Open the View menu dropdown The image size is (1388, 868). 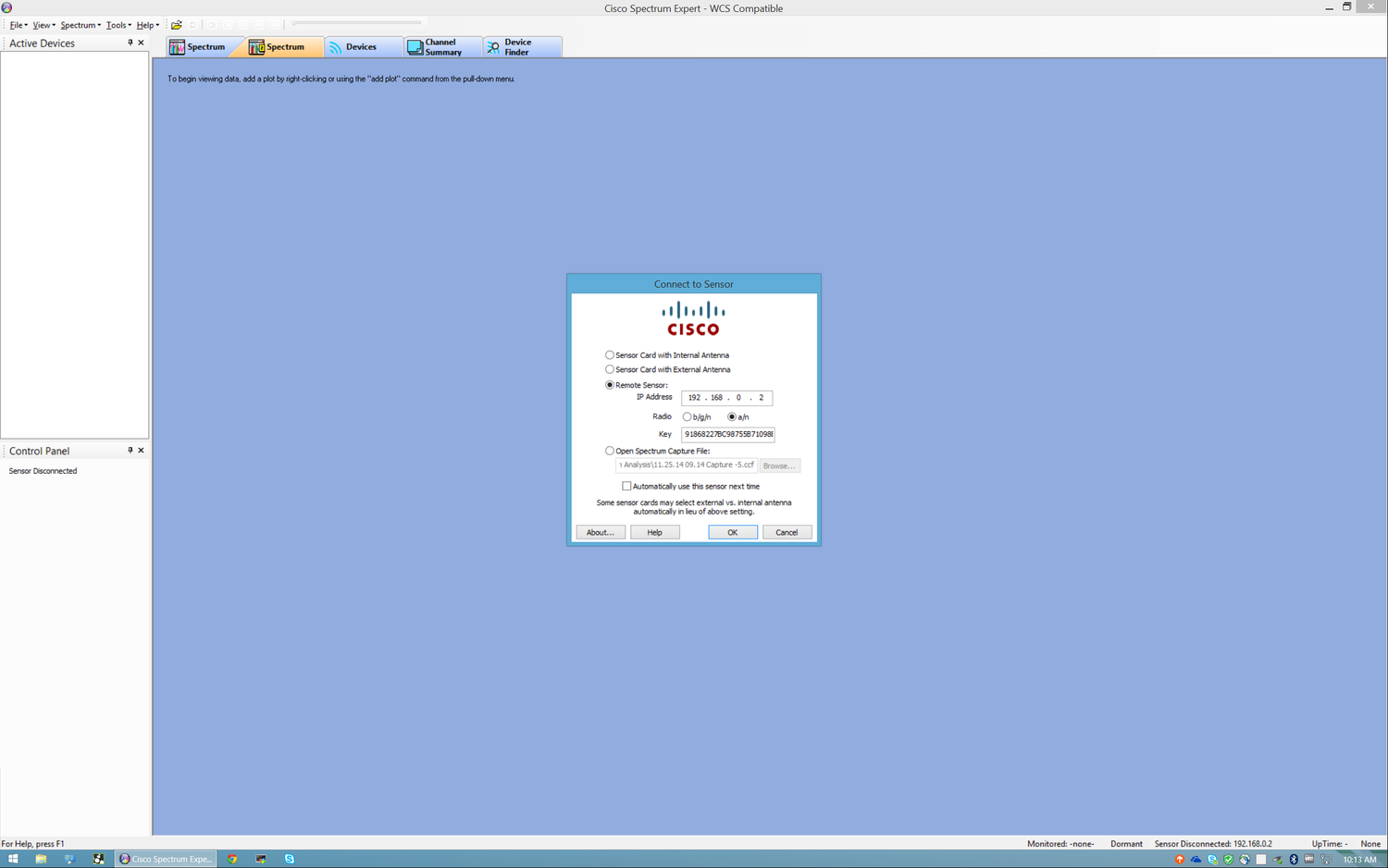click(43, 25)
